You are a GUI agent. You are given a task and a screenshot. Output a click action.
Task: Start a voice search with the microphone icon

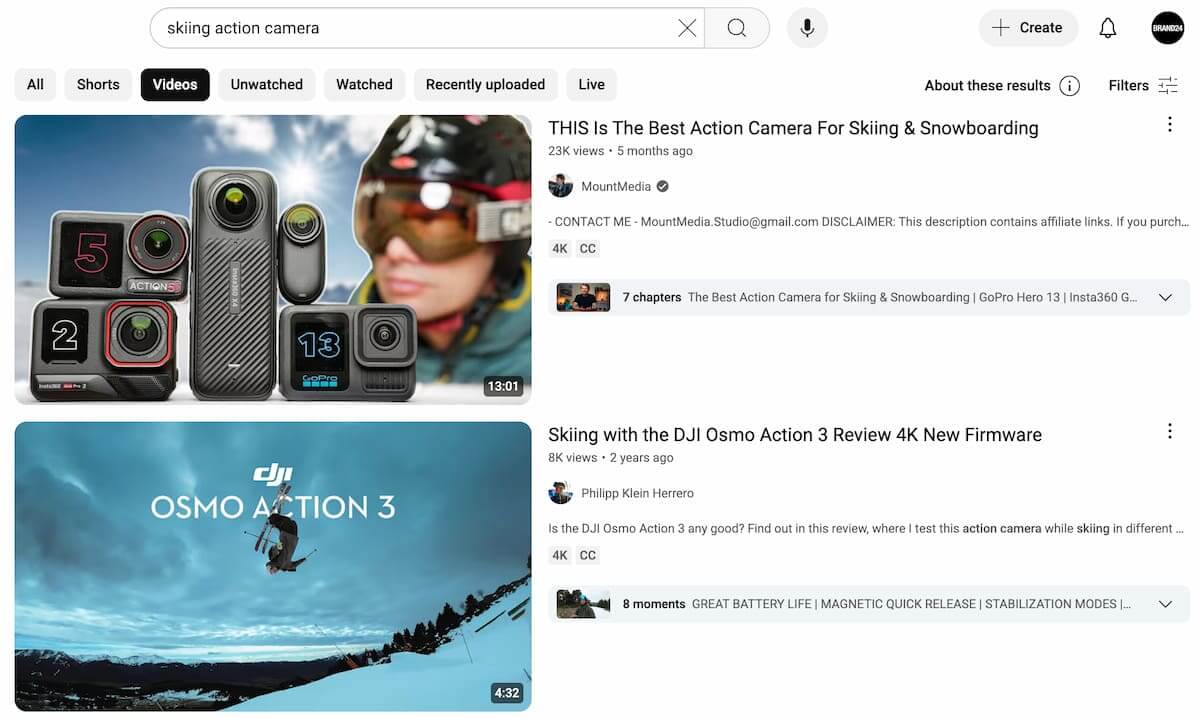[x=807, y=27]
